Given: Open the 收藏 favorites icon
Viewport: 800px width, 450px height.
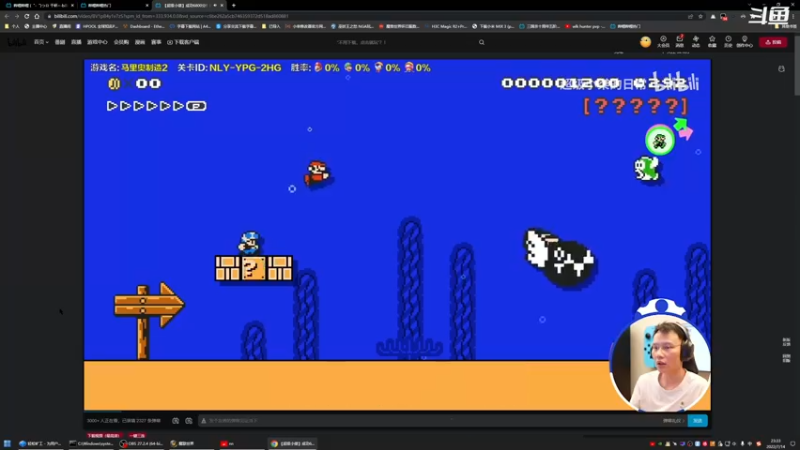Looking at the screenshot, I should click(712, 42).
